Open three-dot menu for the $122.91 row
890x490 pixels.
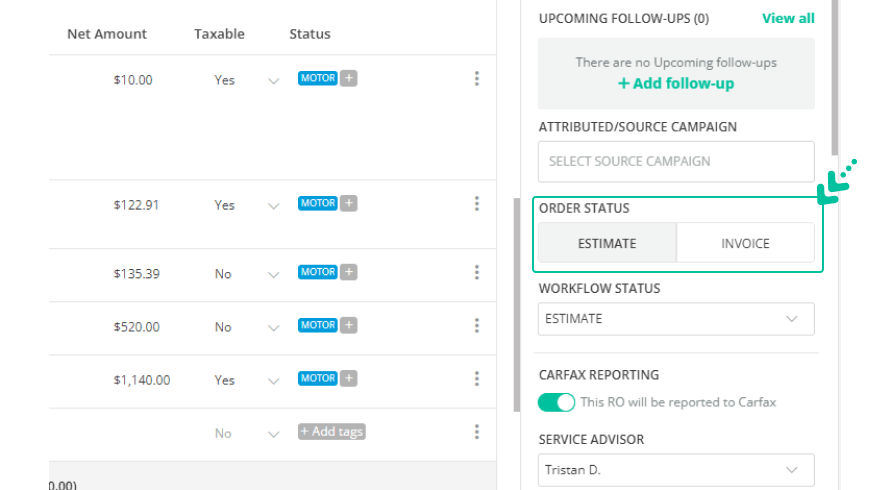[x=477, y=204]
